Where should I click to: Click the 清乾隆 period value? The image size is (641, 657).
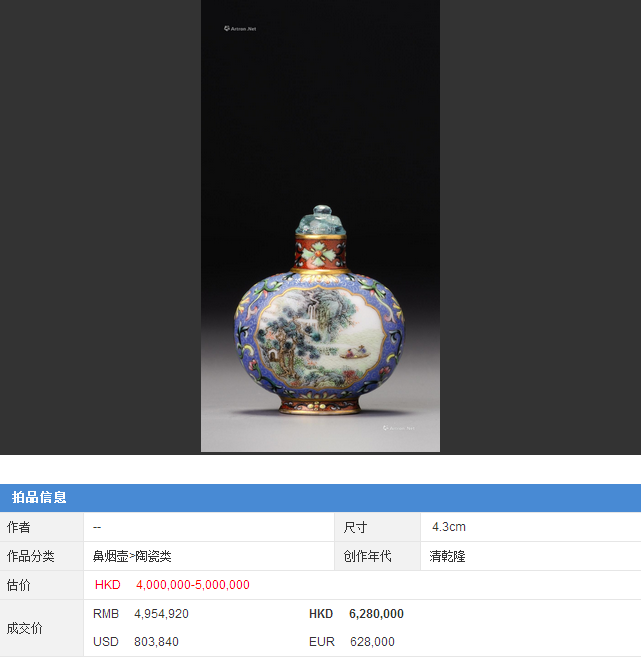(x=447, y=556)
